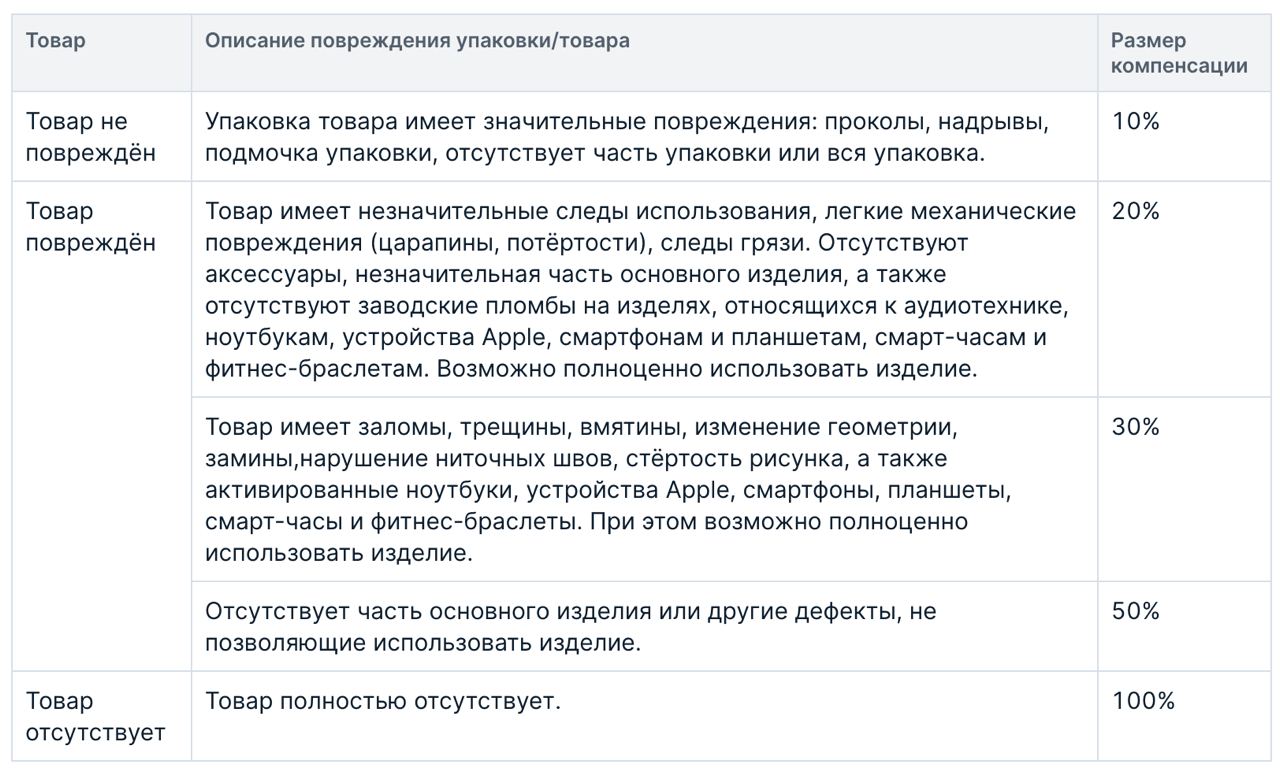
Task: Click the description starting "Товар имеет незначительные следы"
Action: click(x=640, y=290)
